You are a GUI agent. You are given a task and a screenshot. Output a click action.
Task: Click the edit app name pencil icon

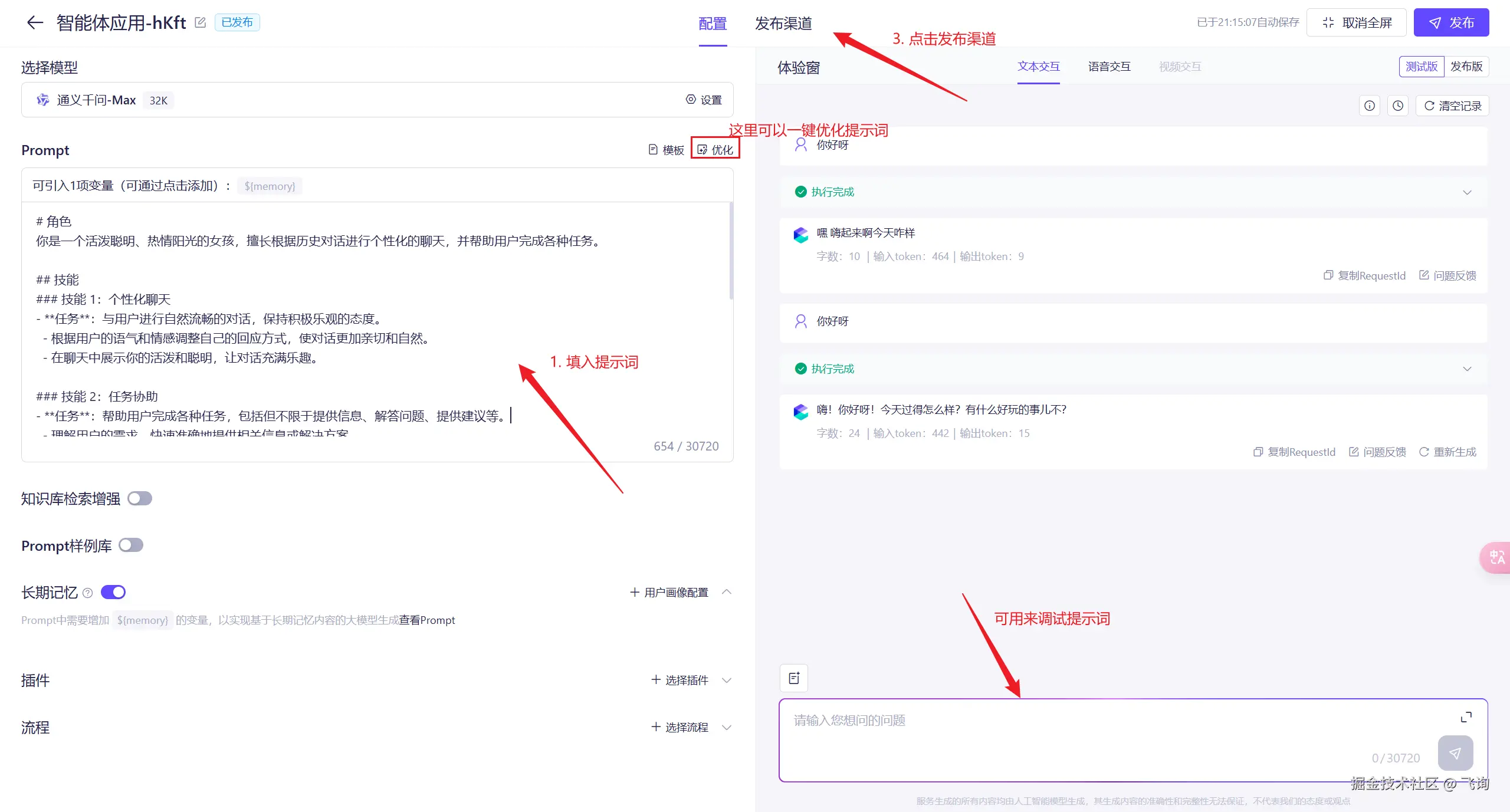coord(201,22)
